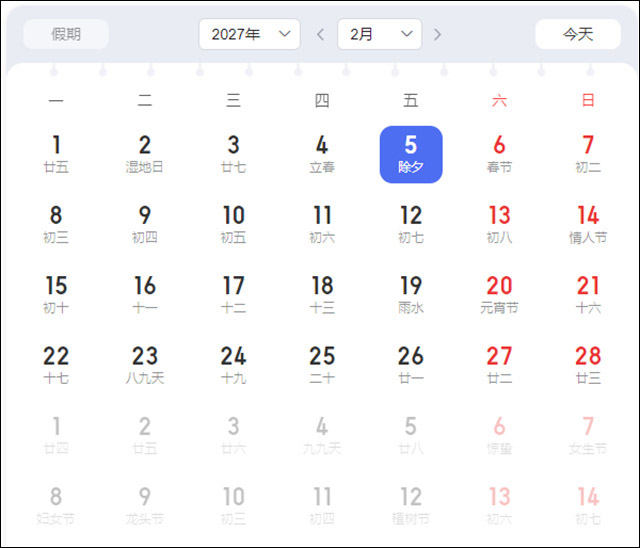
Task: Open the 2月 month dropdown
Action: click(x=380, y=34)
